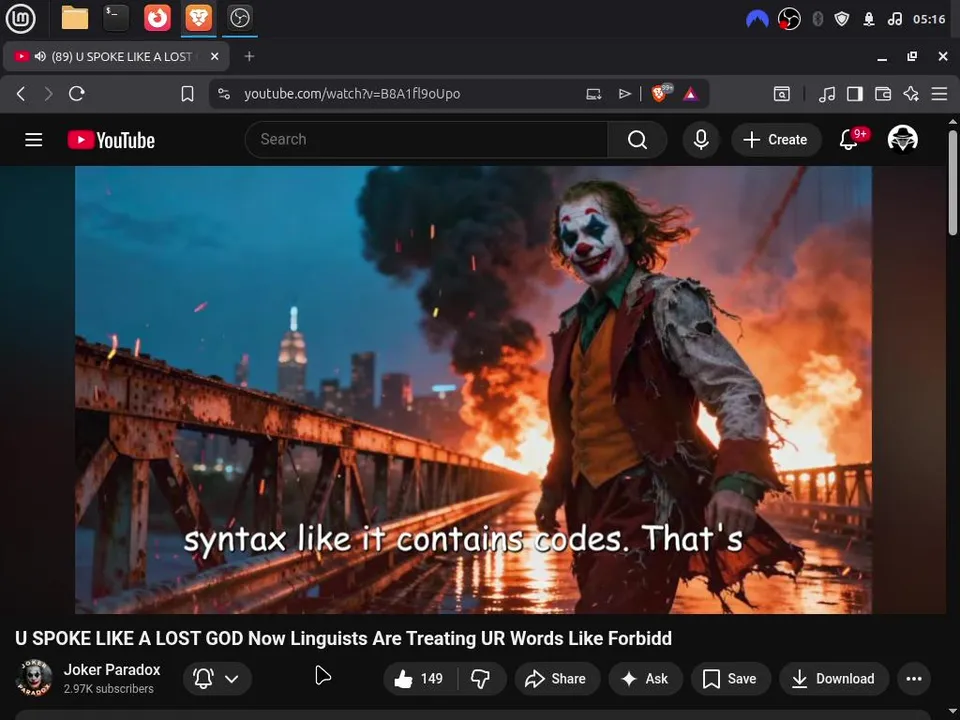
Task: Expand the subscription notification dropdown
Action: coord(217,678)
